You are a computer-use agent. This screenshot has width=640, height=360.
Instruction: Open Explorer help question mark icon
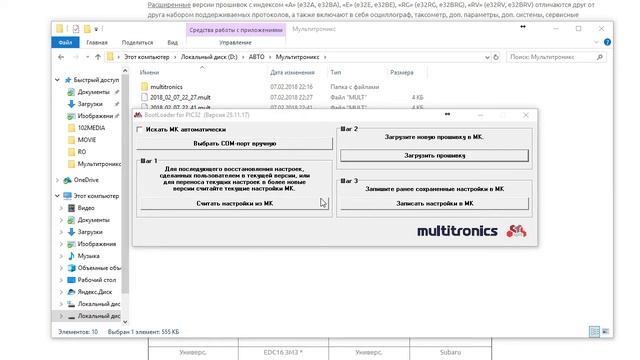click(607, 42)
